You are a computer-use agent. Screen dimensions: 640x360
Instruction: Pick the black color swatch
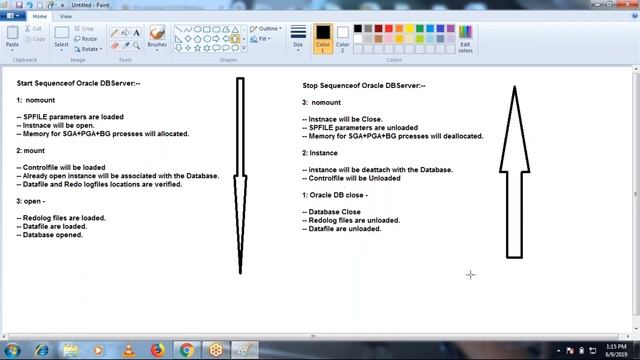(x=358, y=29)
